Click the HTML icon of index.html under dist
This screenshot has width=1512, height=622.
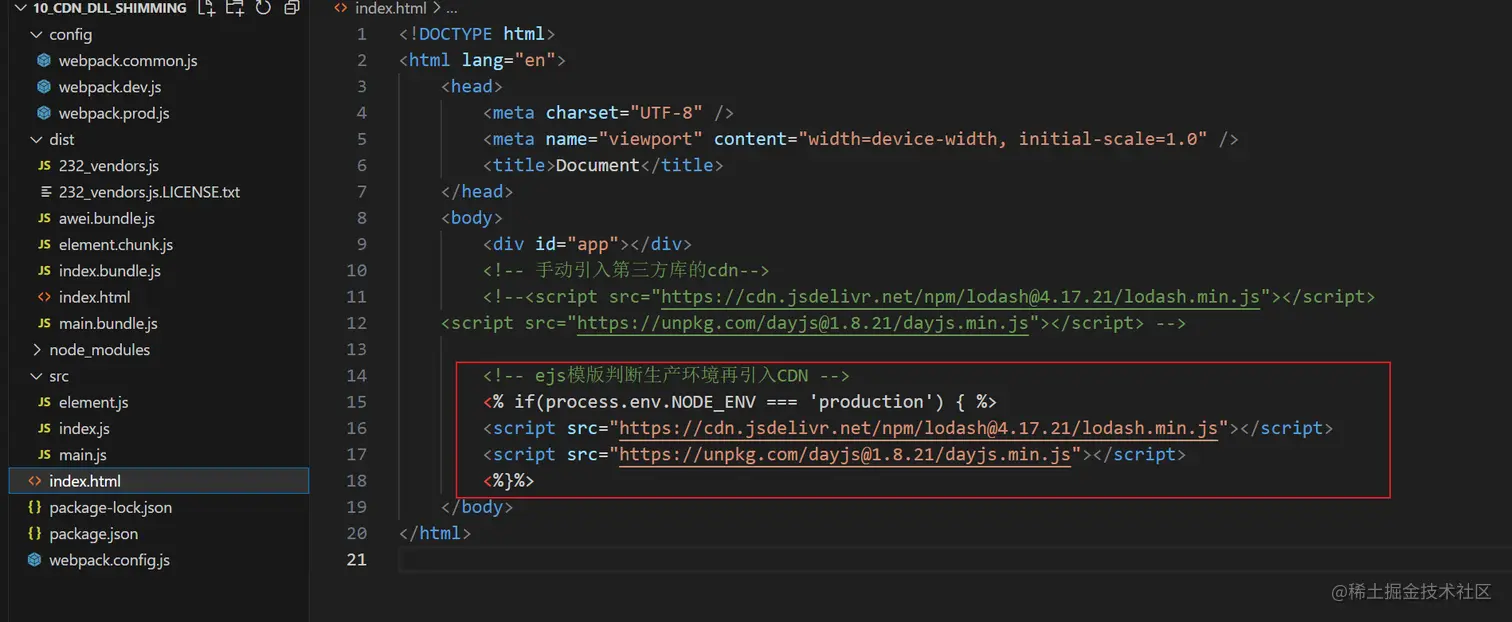pyautogui.click(x=44, y=297)
